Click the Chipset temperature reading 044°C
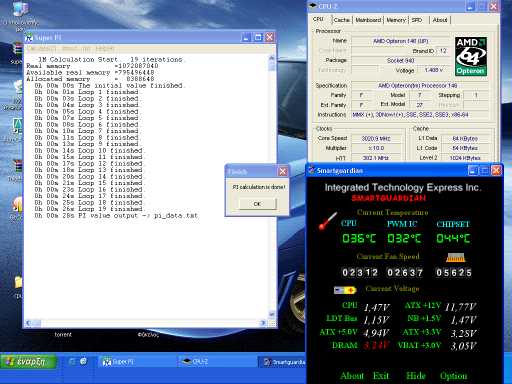The height and width of the screenshot is (384, 512). pyautogui.click(x=453, y=238)
